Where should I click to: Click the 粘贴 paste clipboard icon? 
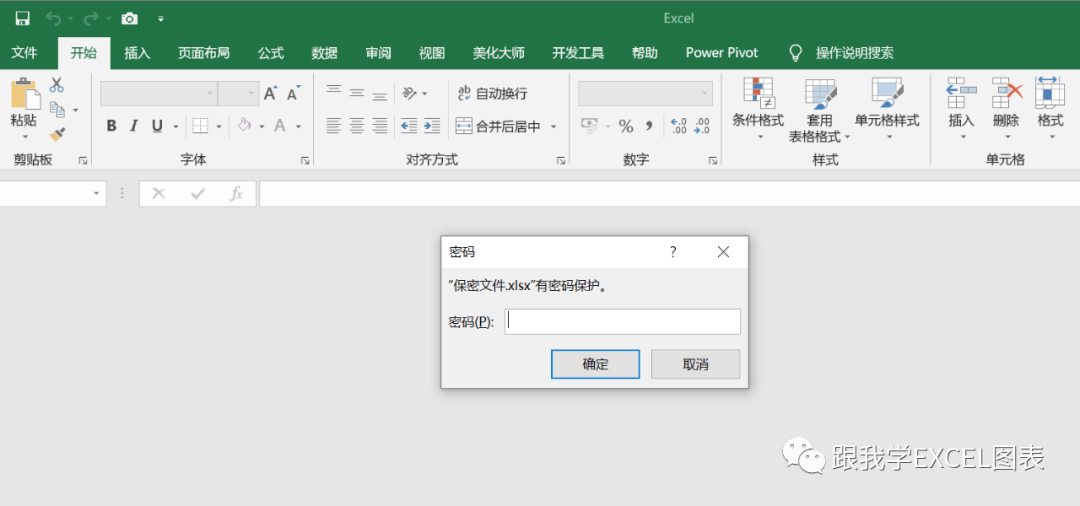pyautogui.click(x=25, y=94)
